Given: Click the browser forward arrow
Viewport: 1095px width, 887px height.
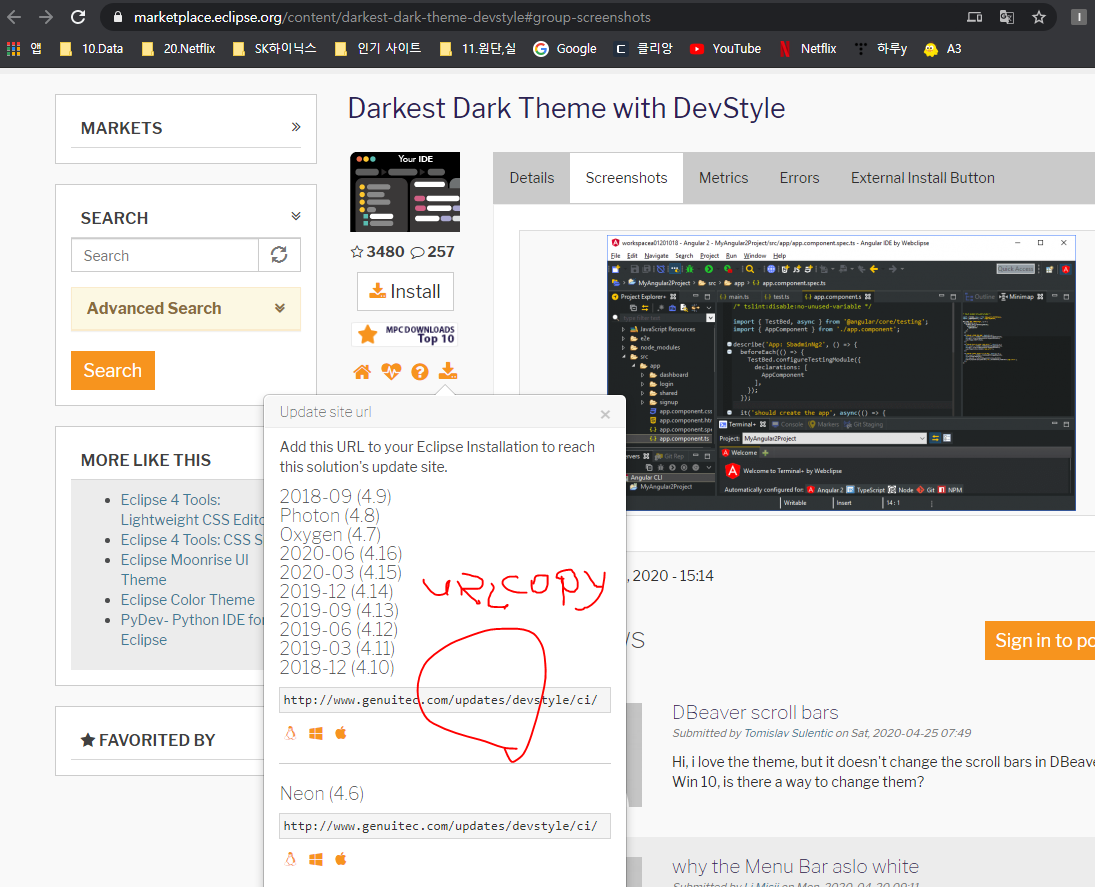Looking at the screenshot, I should coord(46,17).
